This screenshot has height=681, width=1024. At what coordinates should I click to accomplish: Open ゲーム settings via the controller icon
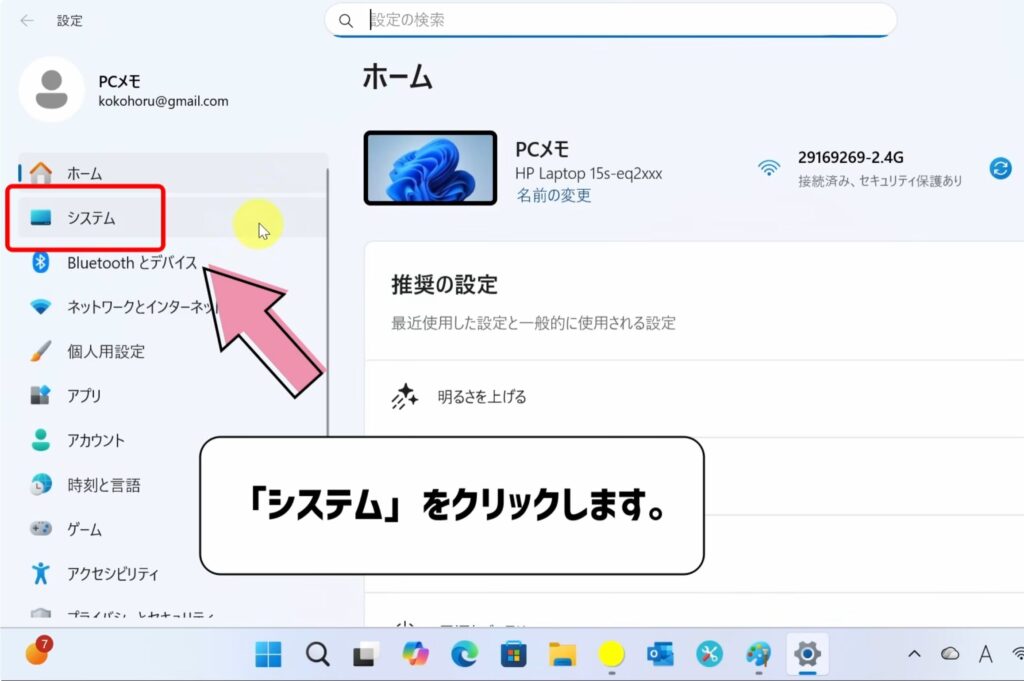coord(38,528)
